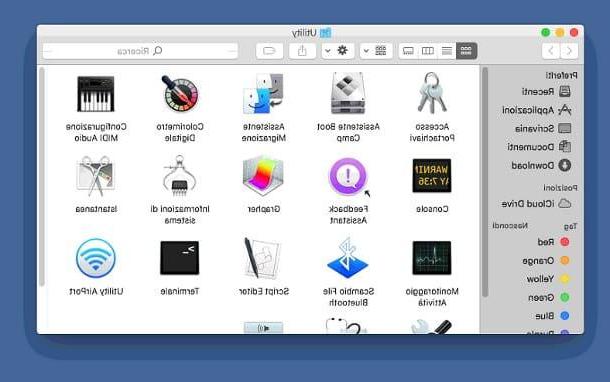Open Configurazione MIDI Audio app
The height and width of the screenshot is (382, 610).
pyautogui.click(x=96, y=94)
